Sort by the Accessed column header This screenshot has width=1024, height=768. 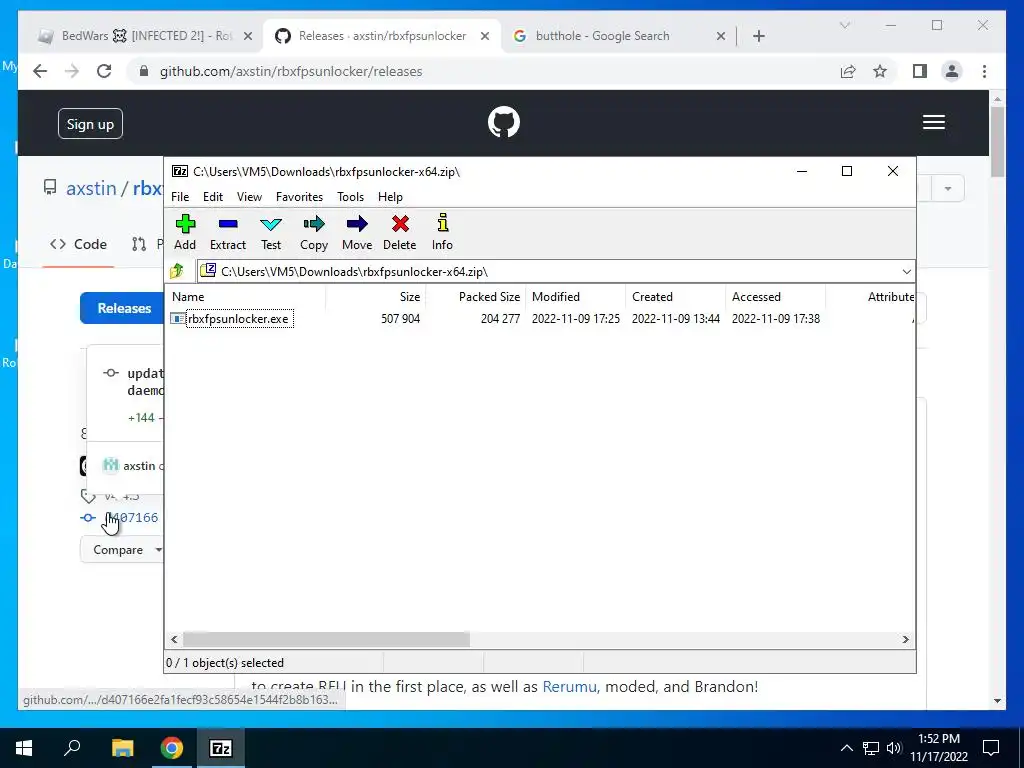pos(775,296)
